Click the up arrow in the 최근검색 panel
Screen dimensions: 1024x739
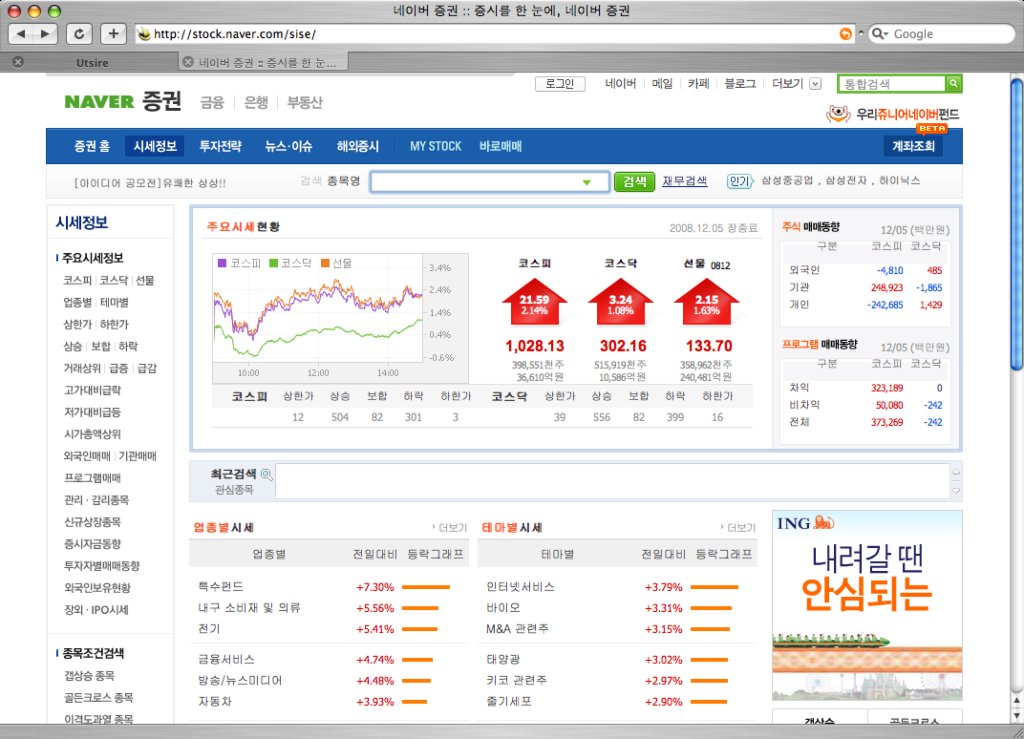click(956, 472)
